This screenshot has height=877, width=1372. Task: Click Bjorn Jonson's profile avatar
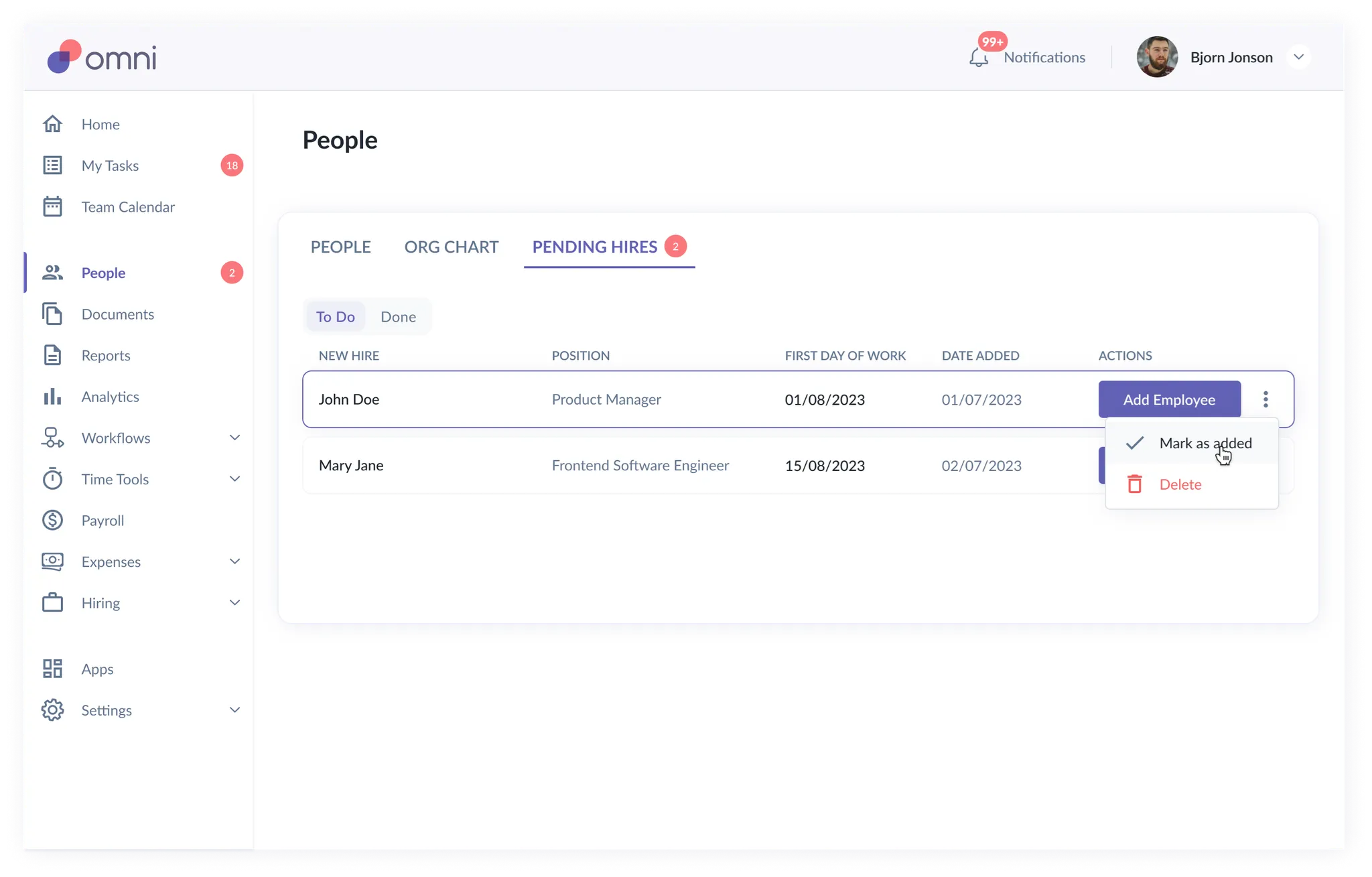click(x=1157, y=57)
